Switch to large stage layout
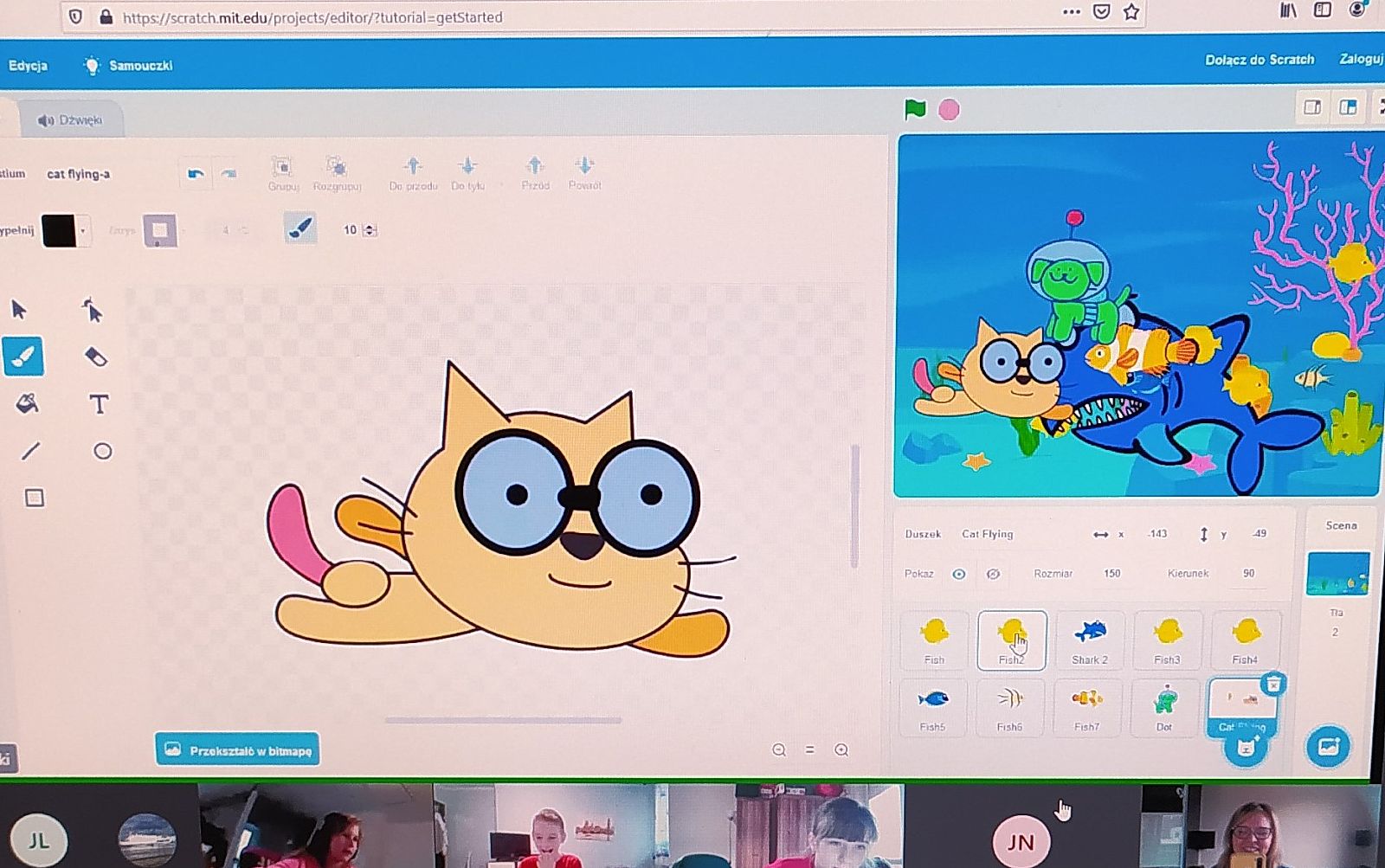Screen dimensions: 1385x868 click(1348, 107)
